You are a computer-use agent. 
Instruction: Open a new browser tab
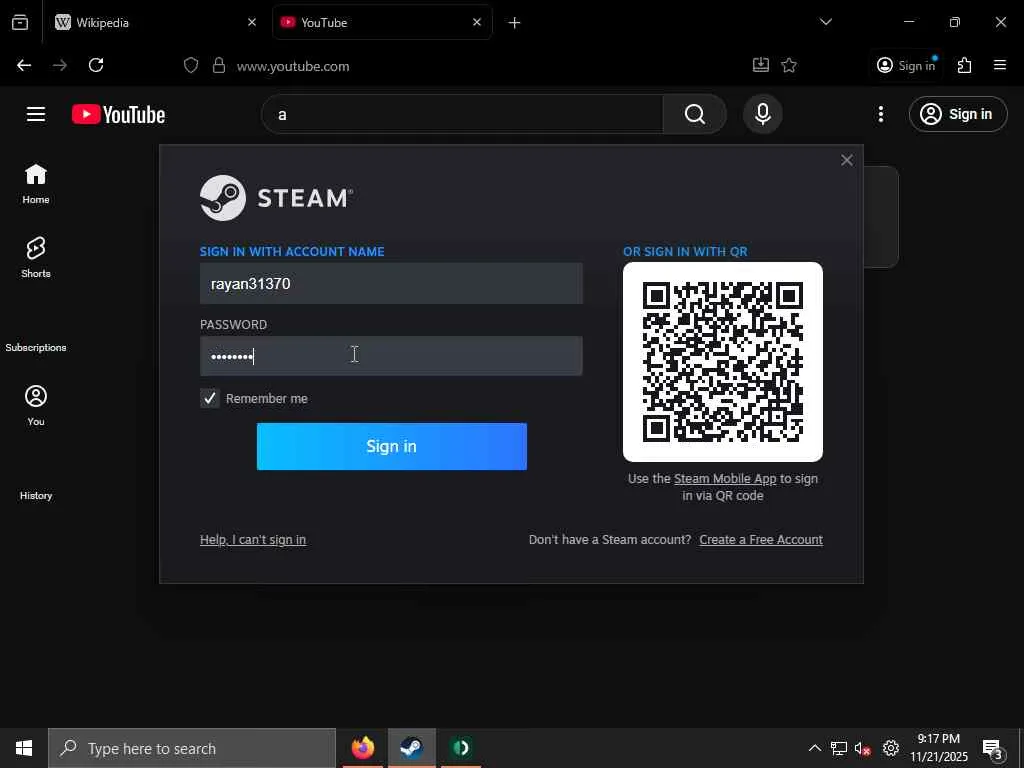coord(514,23)
